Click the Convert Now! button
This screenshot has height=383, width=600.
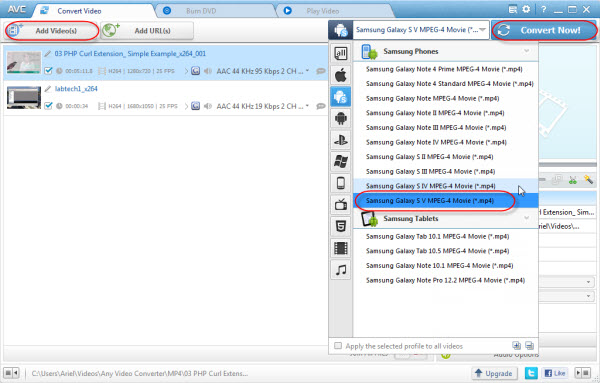tap(544, 30)
